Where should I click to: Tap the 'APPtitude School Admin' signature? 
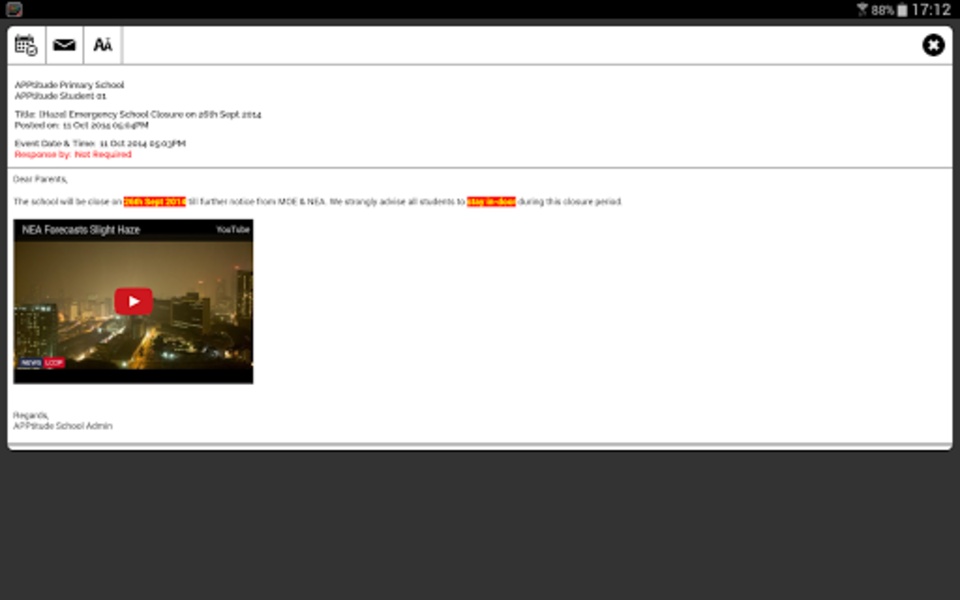point(63,426)
